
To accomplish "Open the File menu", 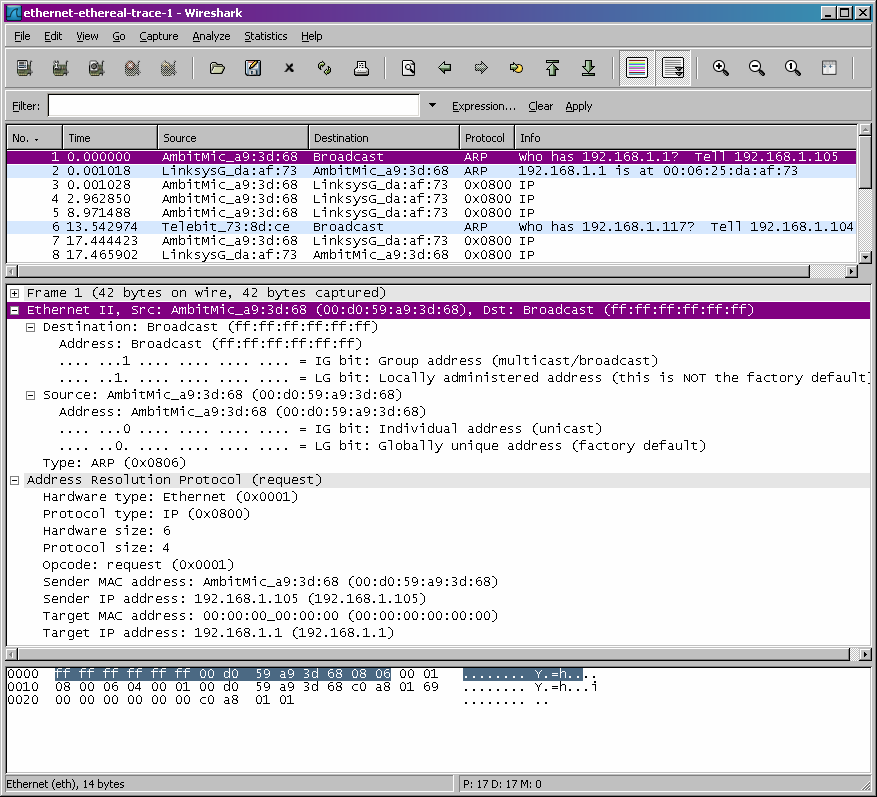I will point(22,36).
